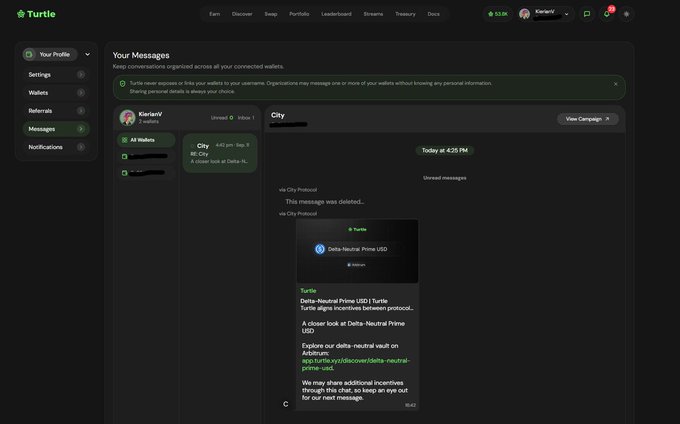Go to the Swap page

(x=271, y=14)
